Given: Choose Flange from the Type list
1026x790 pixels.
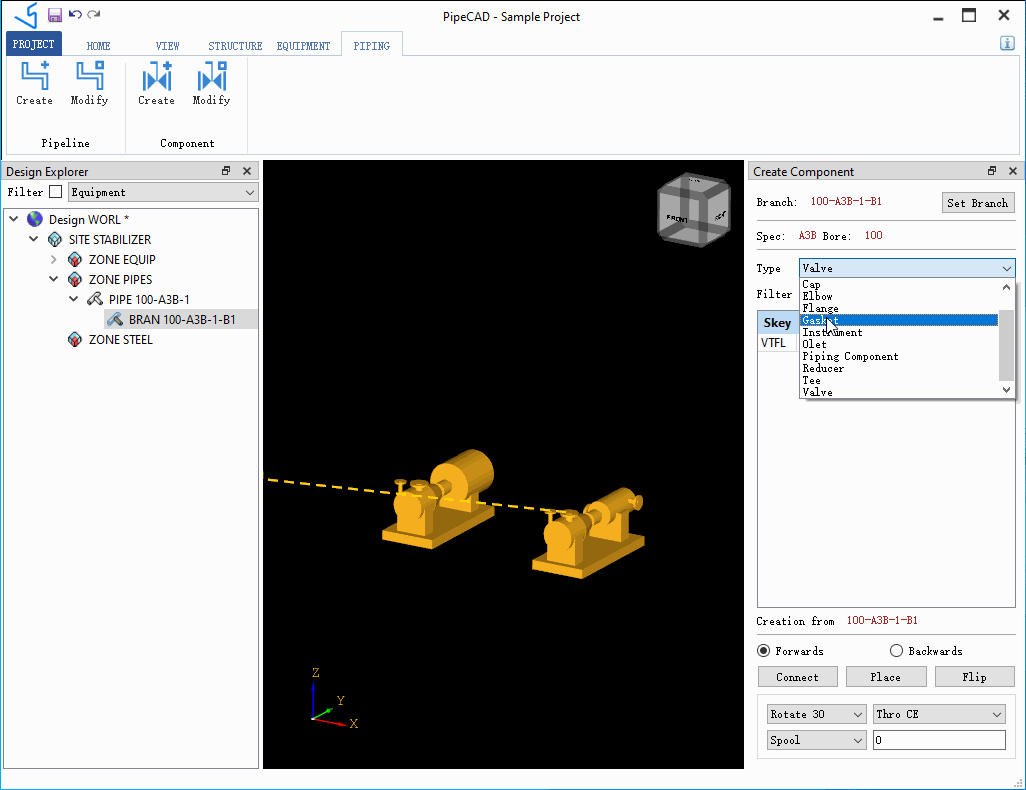Looking at the screenshot, I should click(x=899, y=308).
